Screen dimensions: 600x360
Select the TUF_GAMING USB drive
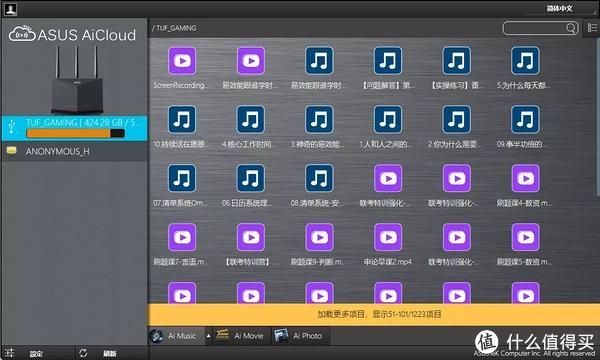(75, 128)
